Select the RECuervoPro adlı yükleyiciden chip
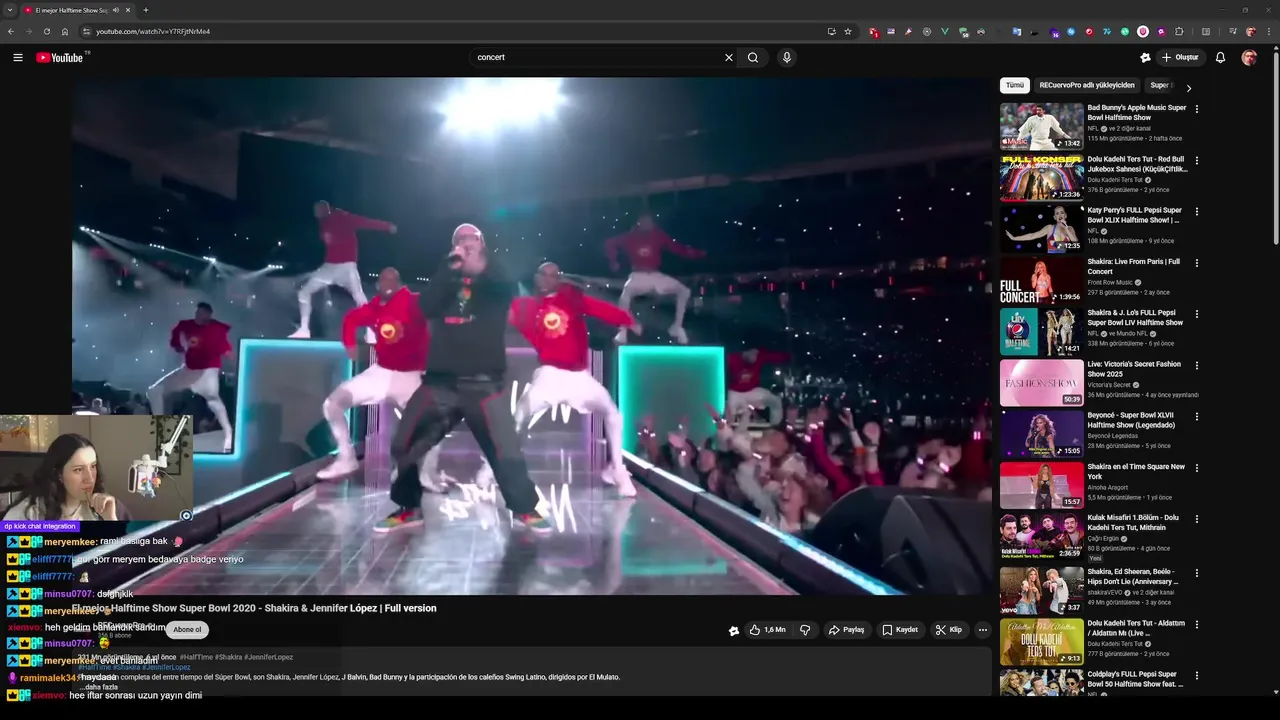 [1087, 85]
